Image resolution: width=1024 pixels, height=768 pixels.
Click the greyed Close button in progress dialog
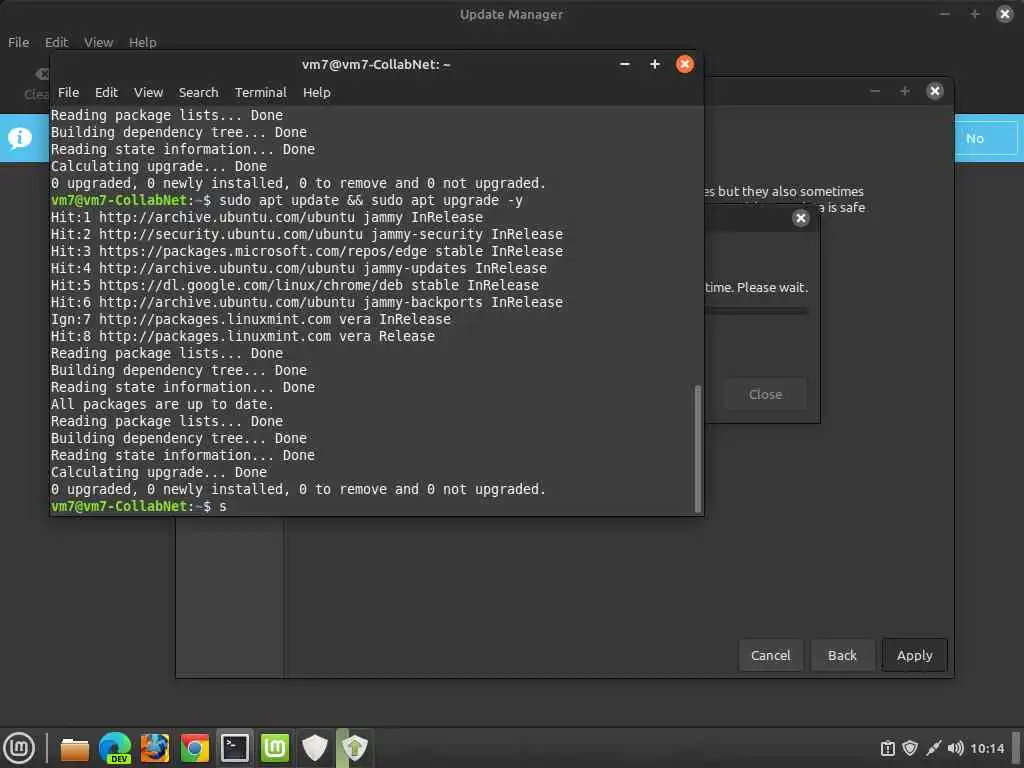tap(765, 394)
